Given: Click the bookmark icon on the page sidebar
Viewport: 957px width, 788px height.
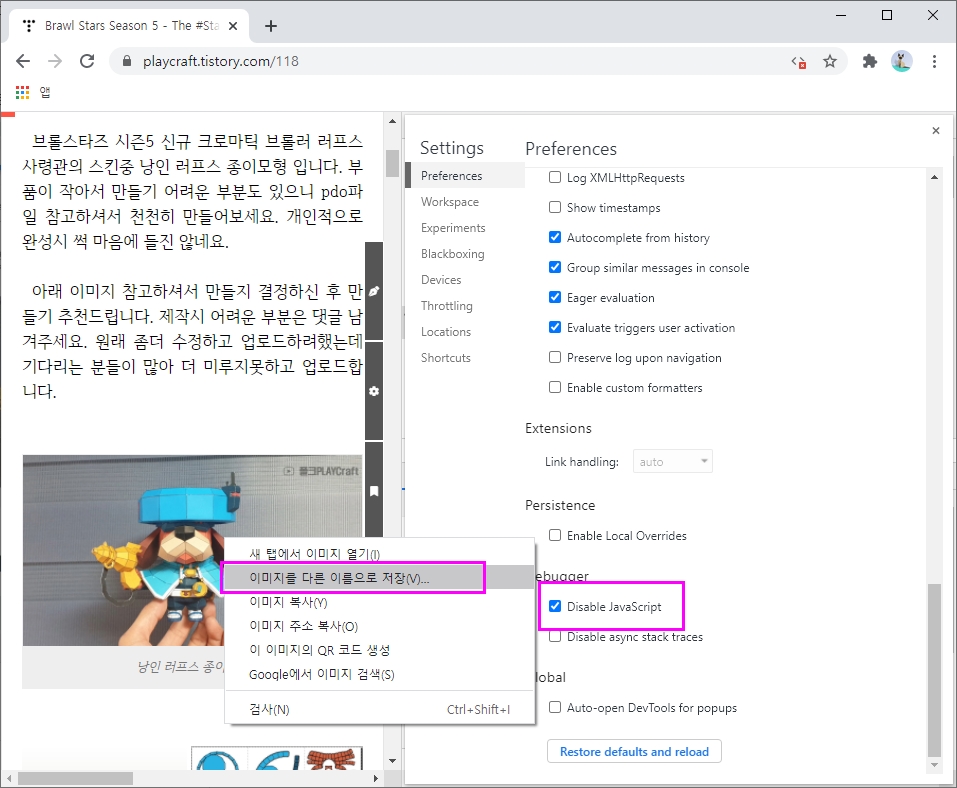Looking at the screenshot, I should click(374, 491).
